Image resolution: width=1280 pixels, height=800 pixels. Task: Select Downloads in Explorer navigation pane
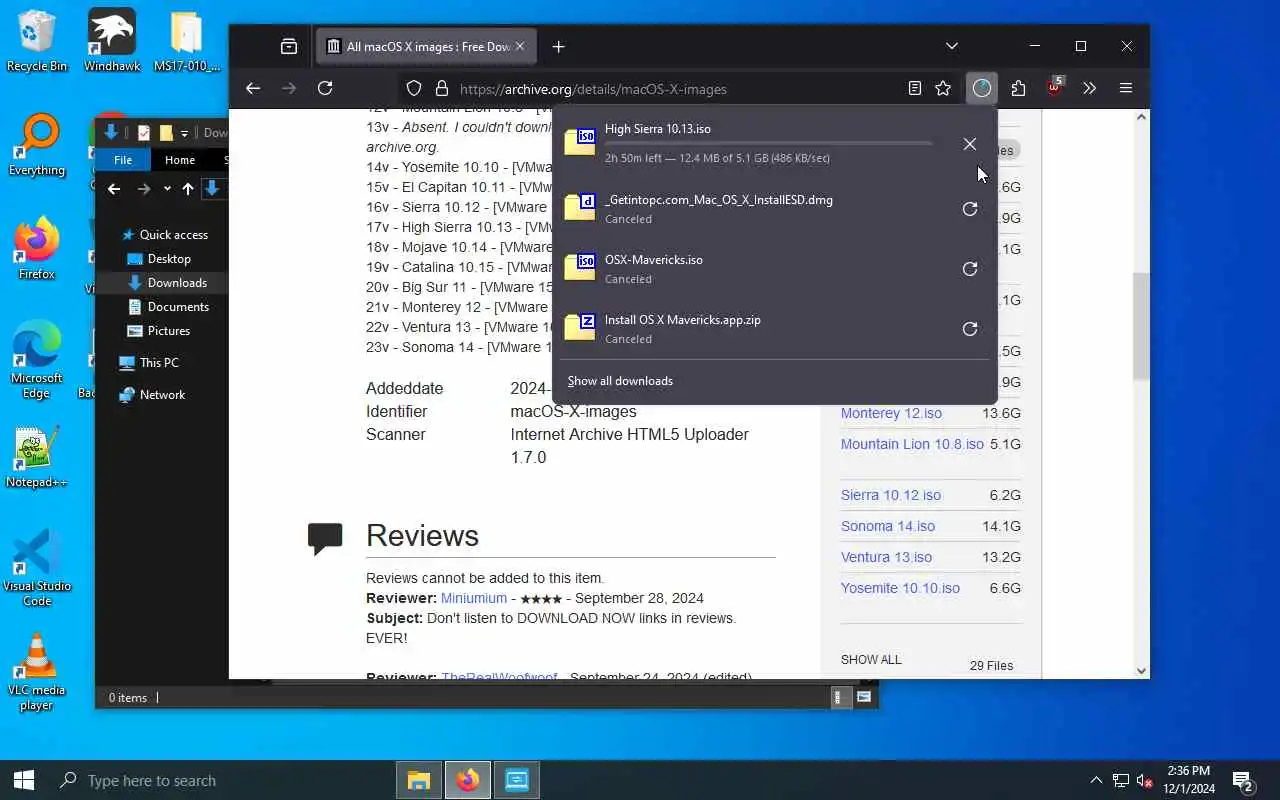click(x=176, y=283)
